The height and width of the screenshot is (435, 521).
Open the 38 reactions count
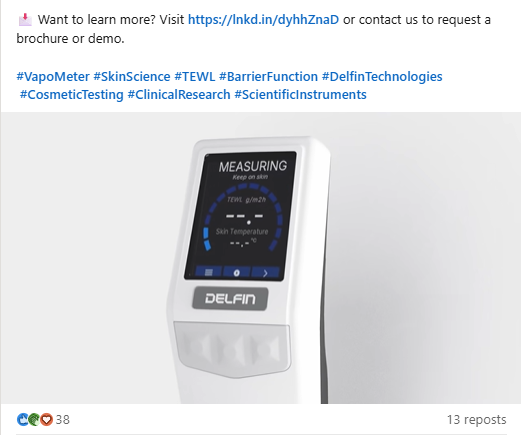[x=63, y=420]
